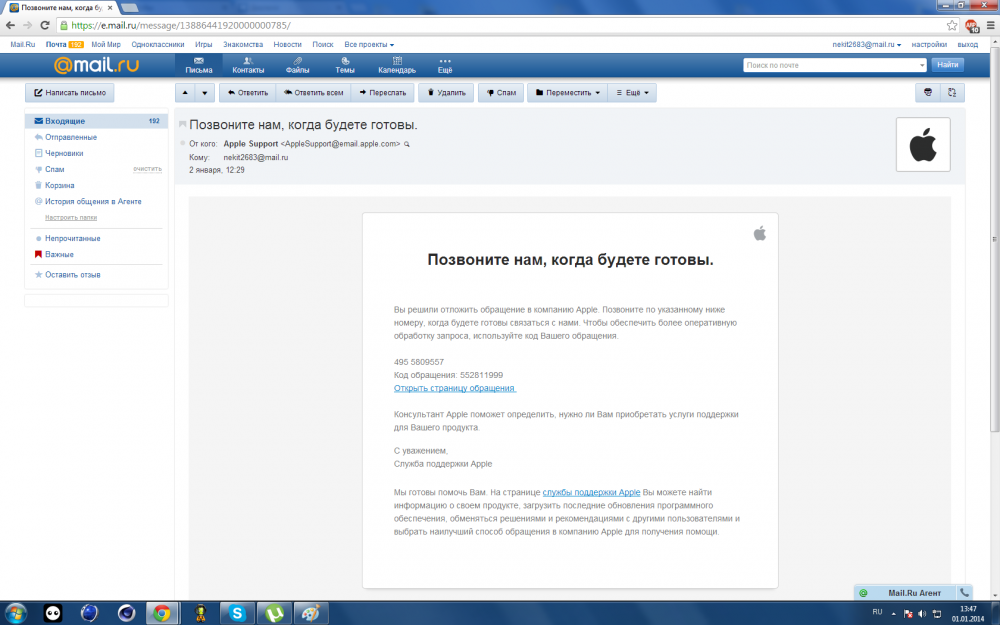Open Одноклассники in top navigation
The height and width of the screenshot is (625, 1000).
pyautogui.click(x=158, y=45)
